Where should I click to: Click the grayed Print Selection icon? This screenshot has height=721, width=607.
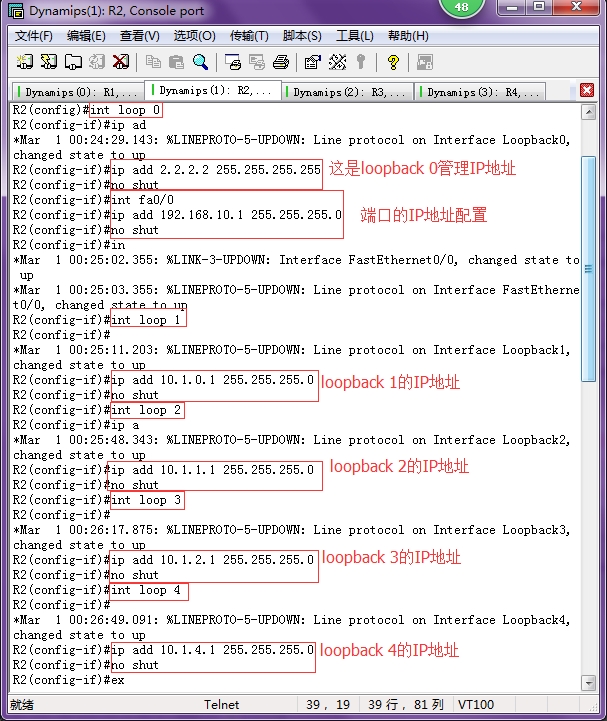257,62
